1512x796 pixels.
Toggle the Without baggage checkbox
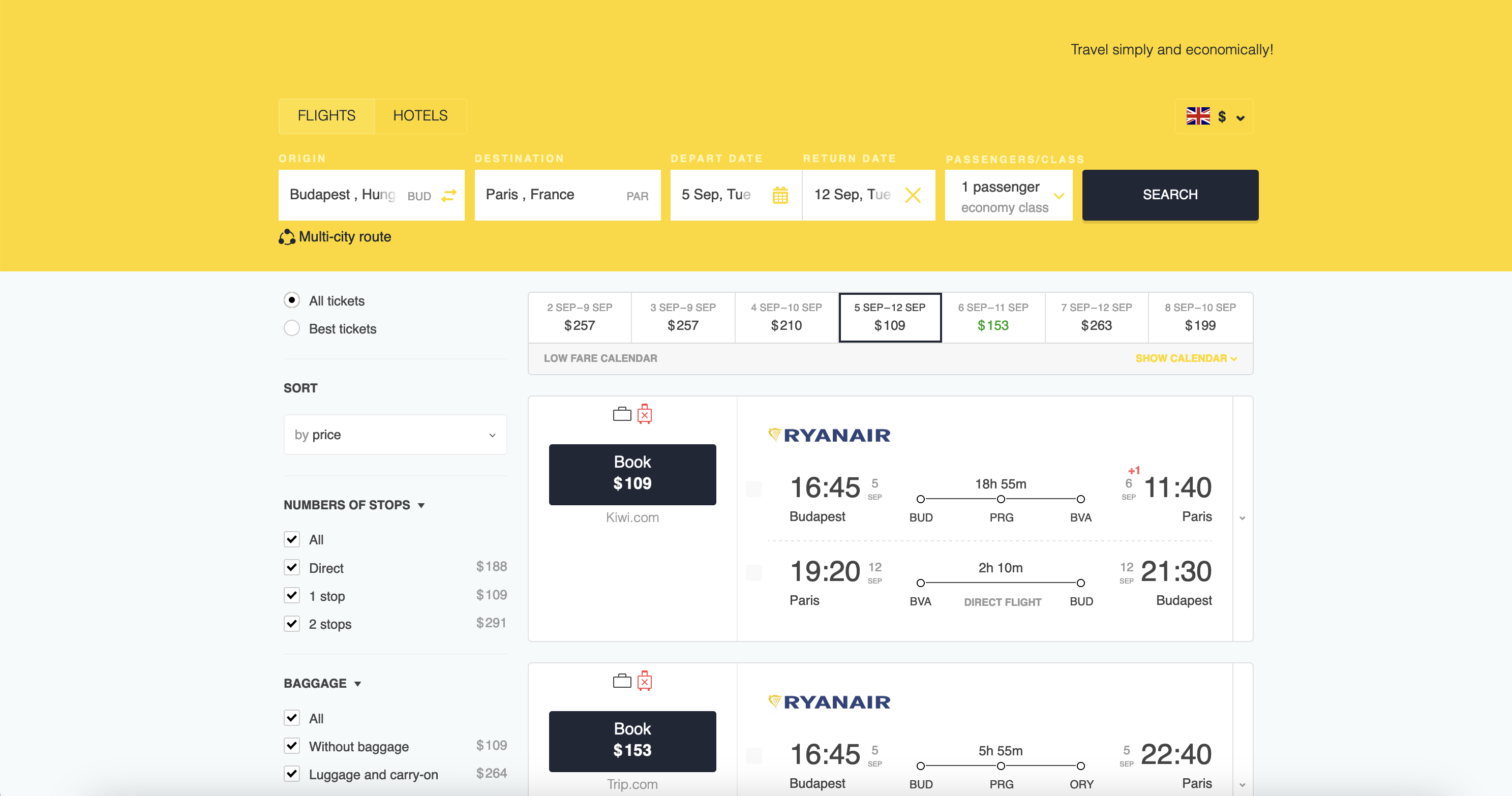pyautogui.click(x=292, y=746)
